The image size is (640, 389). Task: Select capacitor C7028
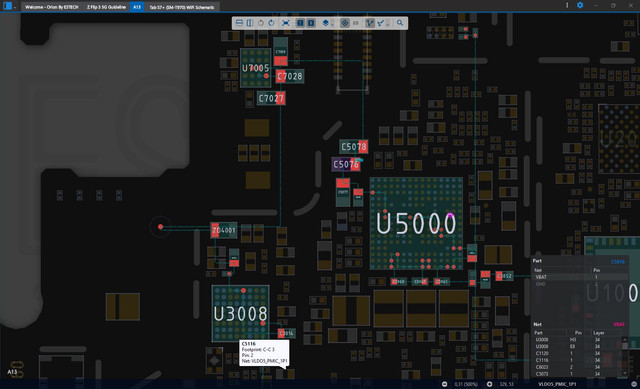290,76
